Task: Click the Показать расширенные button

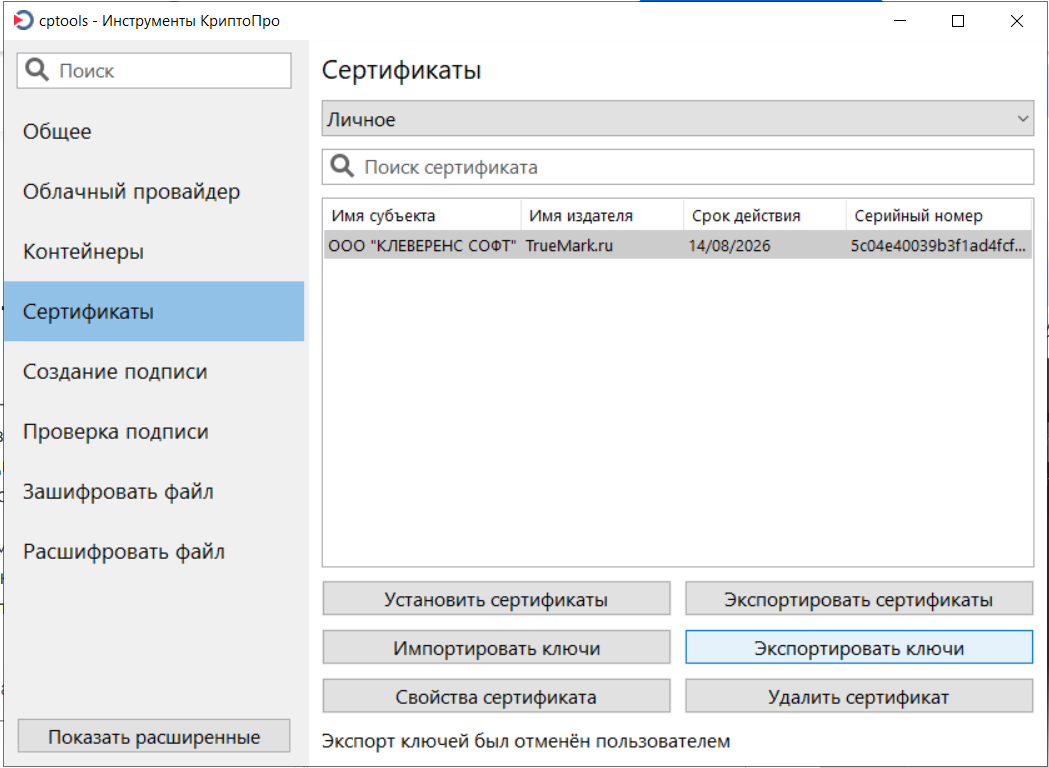Action: coord(154,737)
